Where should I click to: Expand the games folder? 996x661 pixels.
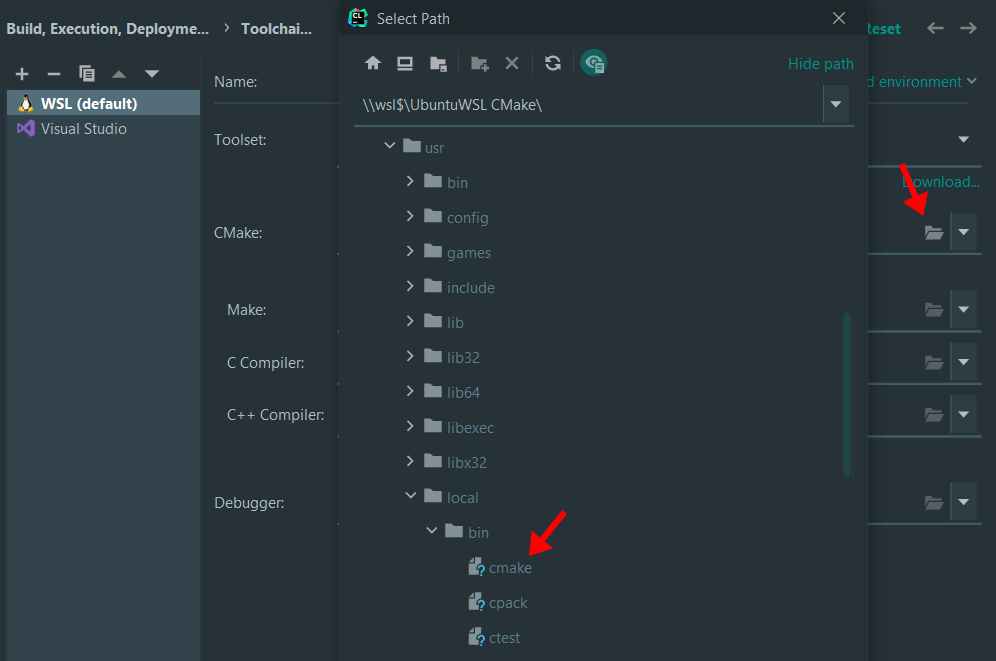point(410,251)
